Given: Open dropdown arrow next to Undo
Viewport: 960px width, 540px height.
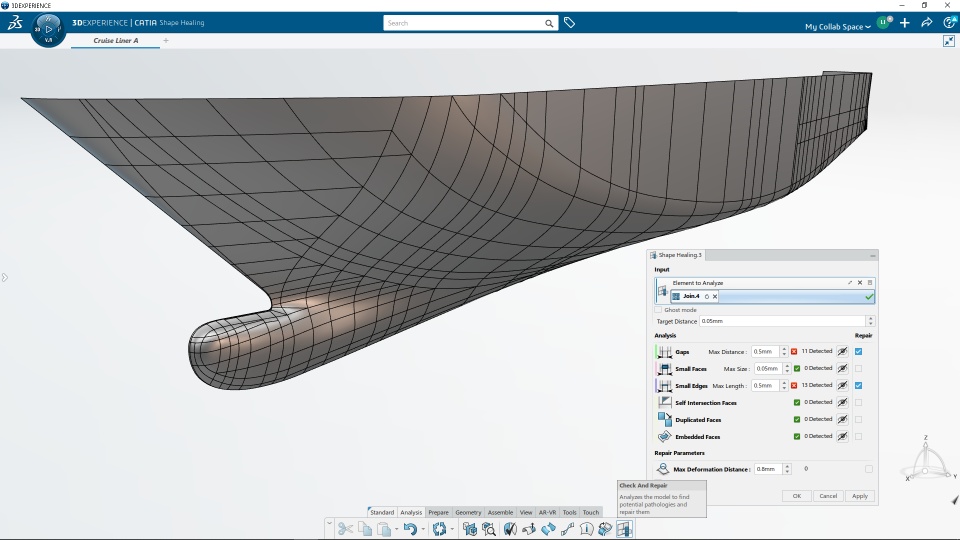Looking at the screenshot, I should pos(423,529).
